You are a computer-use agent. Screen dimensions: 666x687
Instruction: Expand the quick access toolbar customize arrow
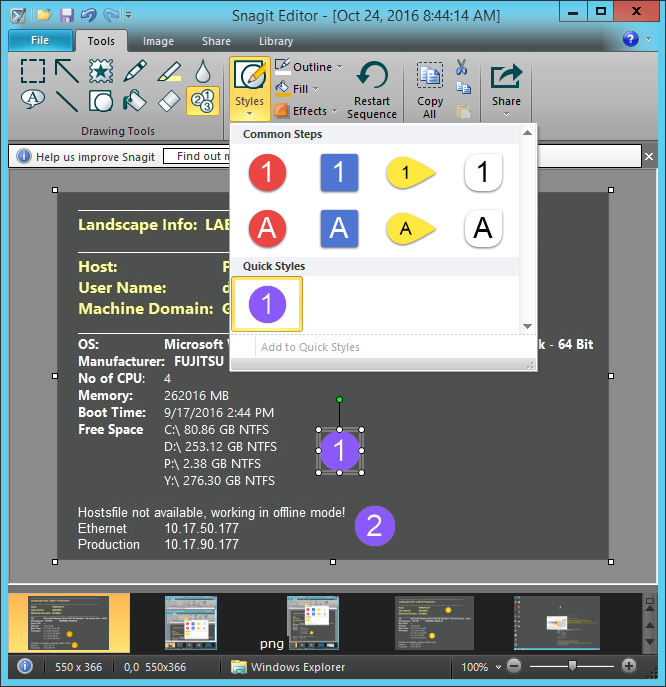[x=129, y=15]
